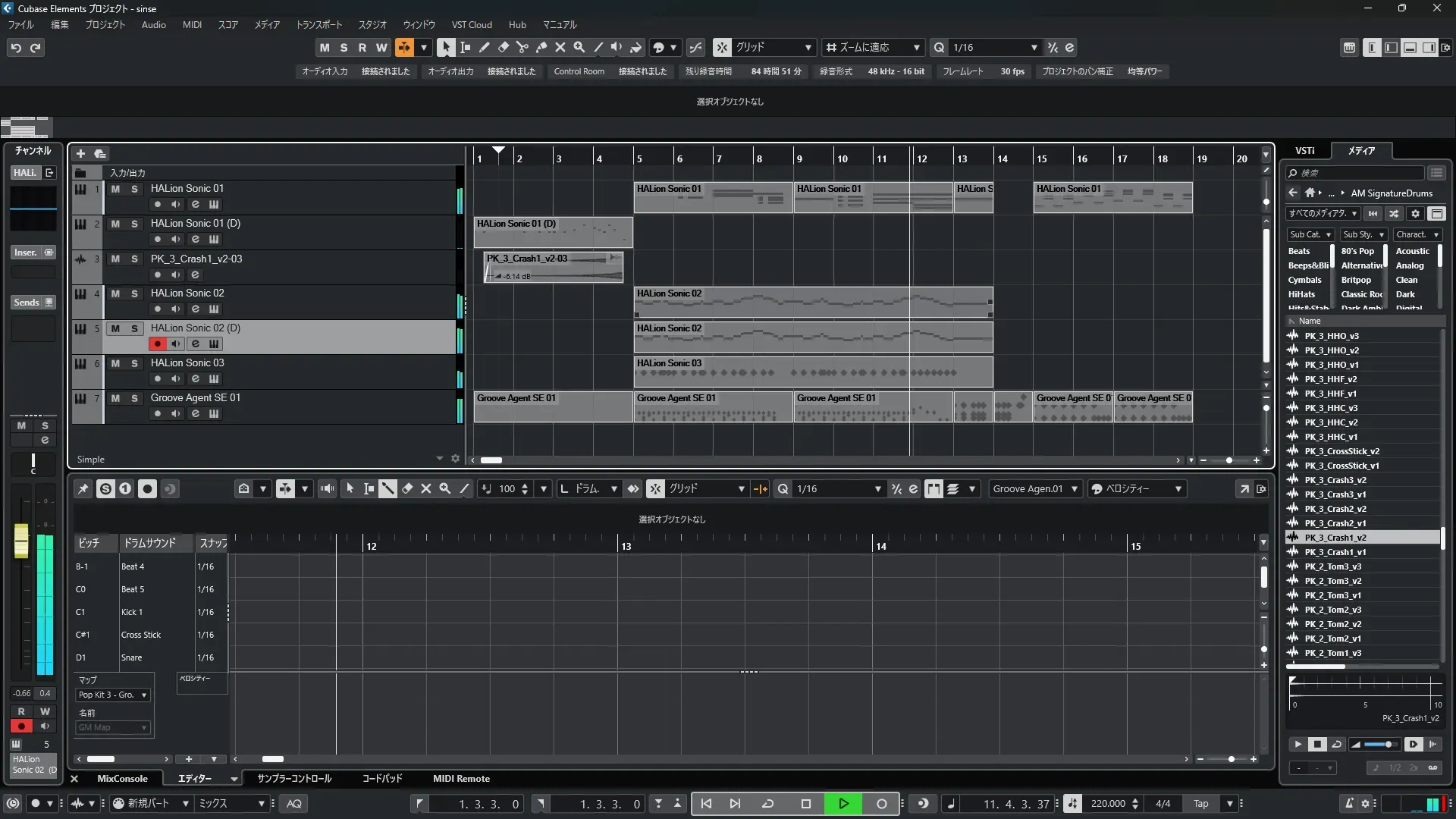Mute the HALion Sonic 01 track
Image resolution: width=1456 pixels, height=819 pixels.
(x=115, y=189)
